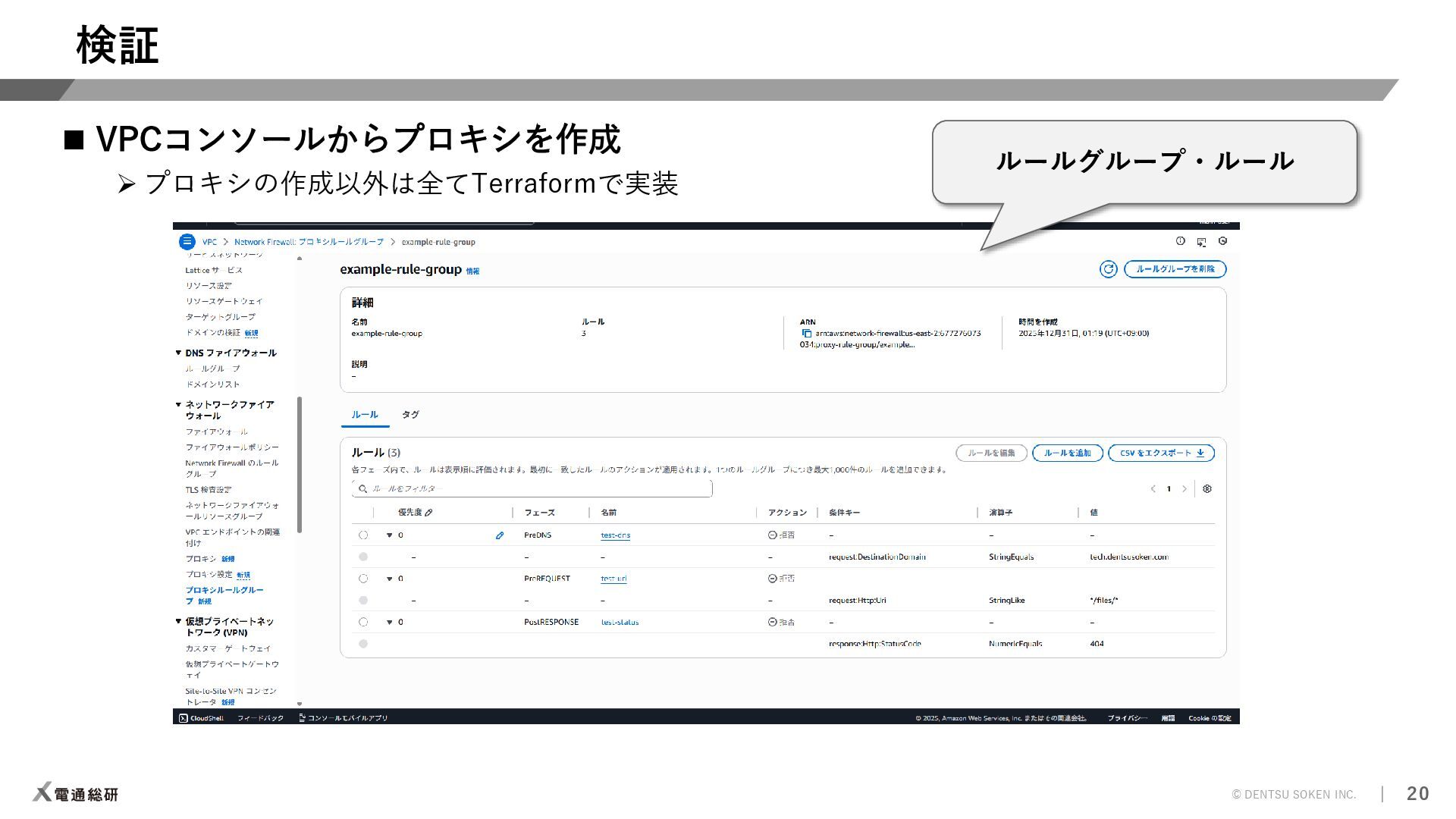
Task: Click the sidebar vertical scrollbar
Action: [x=300, y=463]
